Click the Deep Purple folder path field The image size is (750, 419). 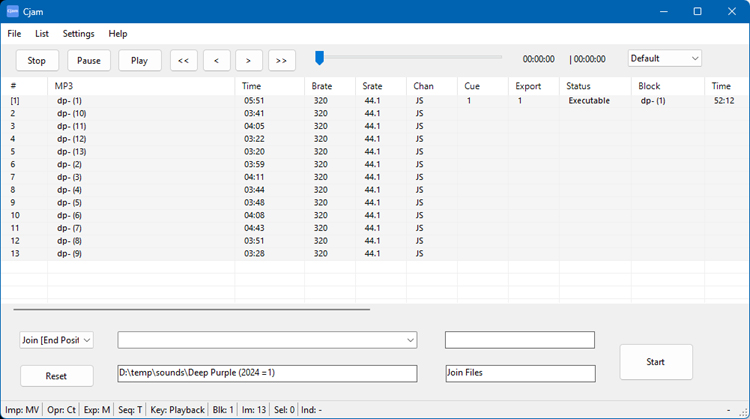[x=267, y=373]
